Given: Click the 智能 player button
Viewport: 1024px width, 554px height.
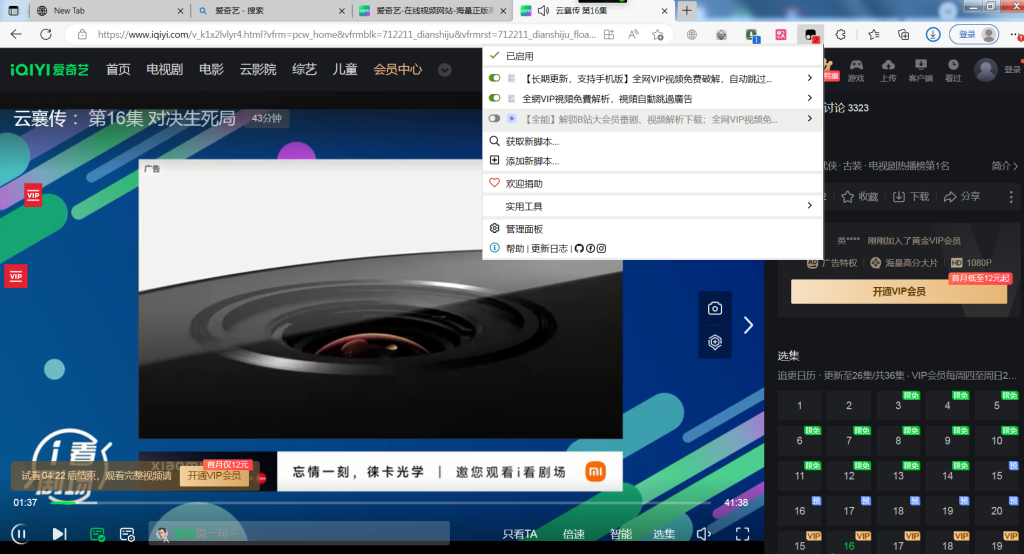Looking at the screenshot, I should pos(620,534).
